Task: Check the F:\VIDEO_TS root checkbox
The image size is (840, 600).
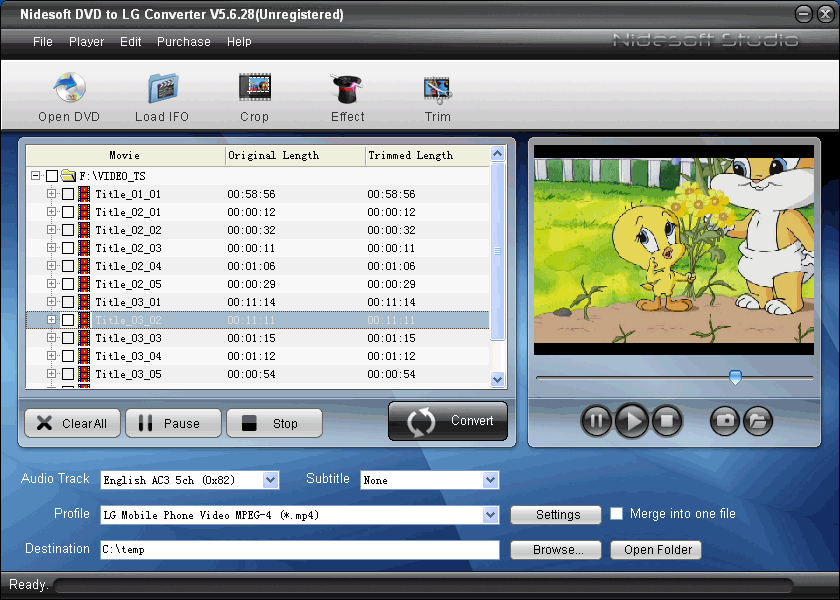Action: 52,176
